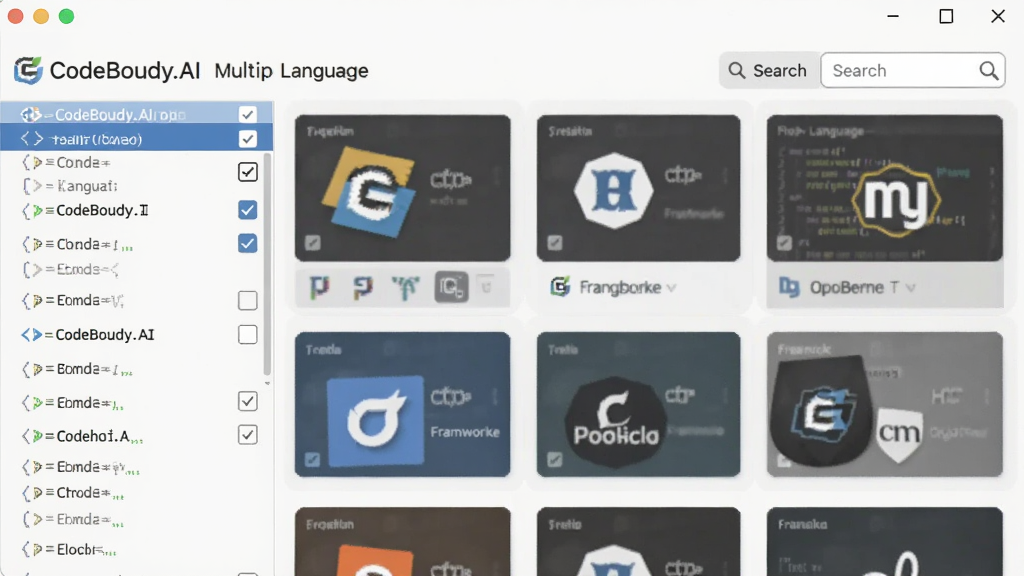This screenshot has width=1024, height=576.
Task: Open the hexagon H logo card thumbnail
Action: (639, 188)
